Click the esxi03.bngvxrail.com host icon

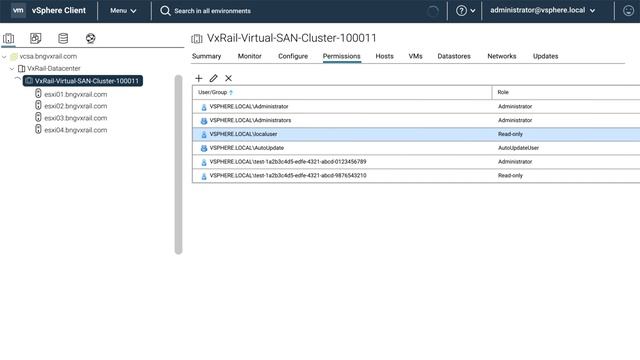pos(38,117)
